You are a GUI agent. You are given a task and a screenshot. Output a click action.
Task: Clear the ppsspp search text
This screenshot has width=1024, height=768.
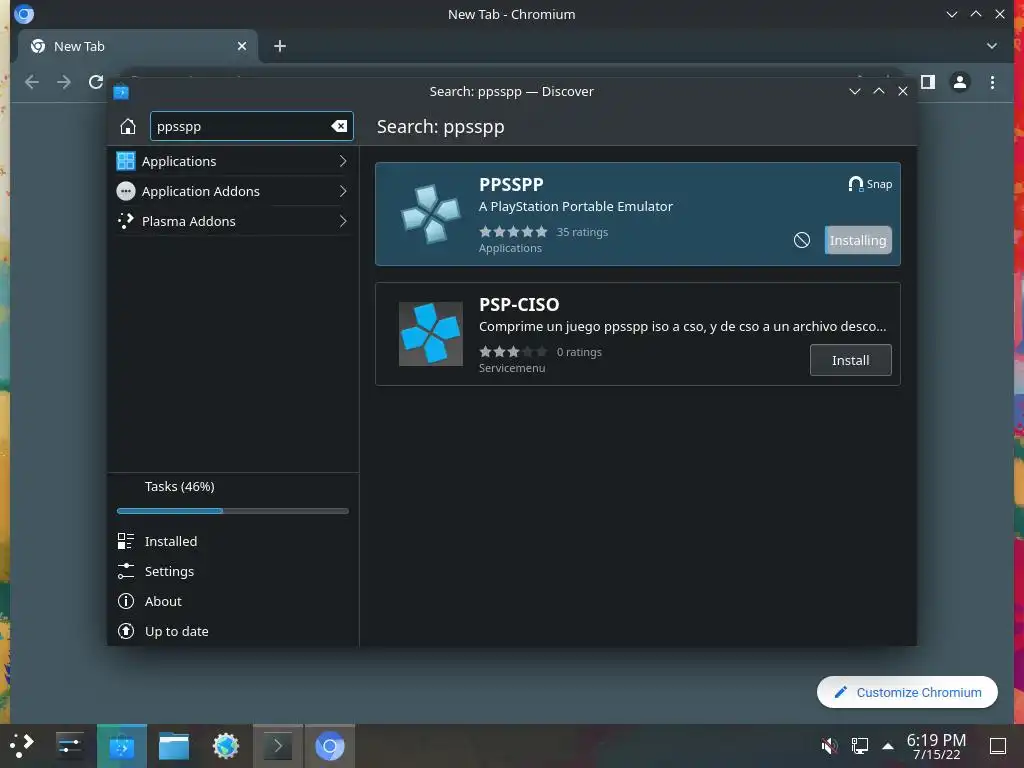pyautogui.click(x=339, y=127)
